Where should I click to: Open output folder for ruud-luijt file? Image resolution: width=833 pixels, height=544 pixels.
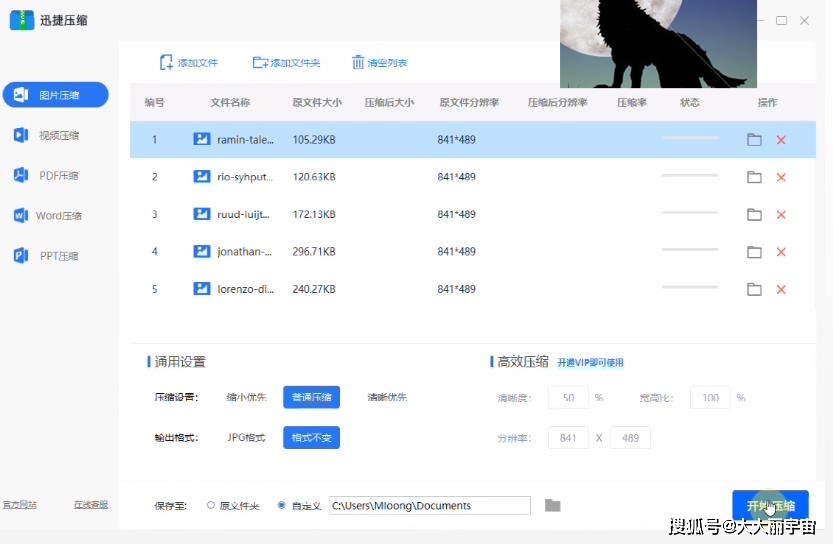(x=754, y=215)
